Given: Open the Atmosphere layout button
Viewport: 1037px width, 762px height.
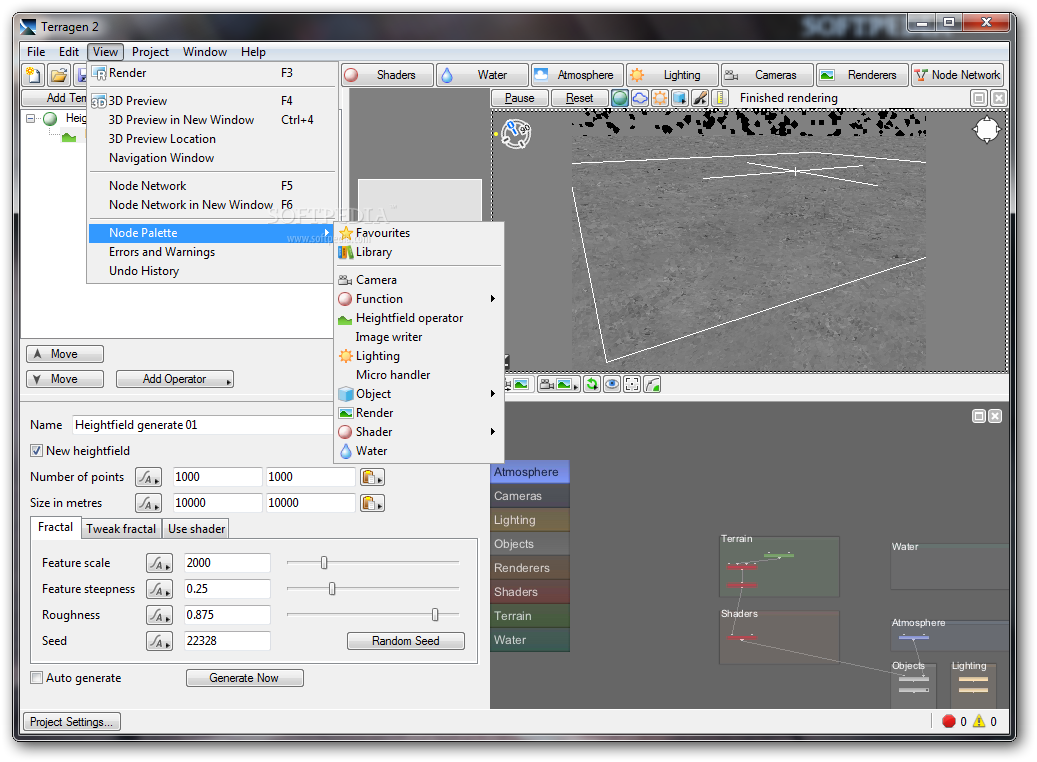Looking at the screenshot, I should click(x=576, y=75).
